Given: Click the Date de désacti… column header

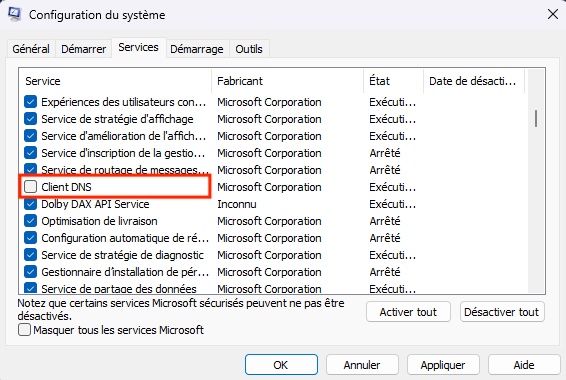Looking at the screenshot, I should coord(474,81).
